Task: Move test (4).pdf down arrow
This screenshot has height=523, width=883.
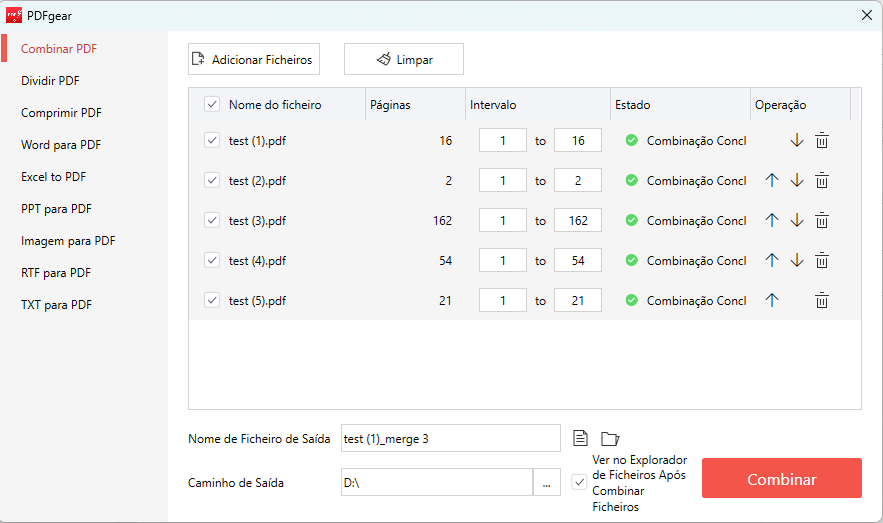Action: pyautogui.click(x=796, y=261)
